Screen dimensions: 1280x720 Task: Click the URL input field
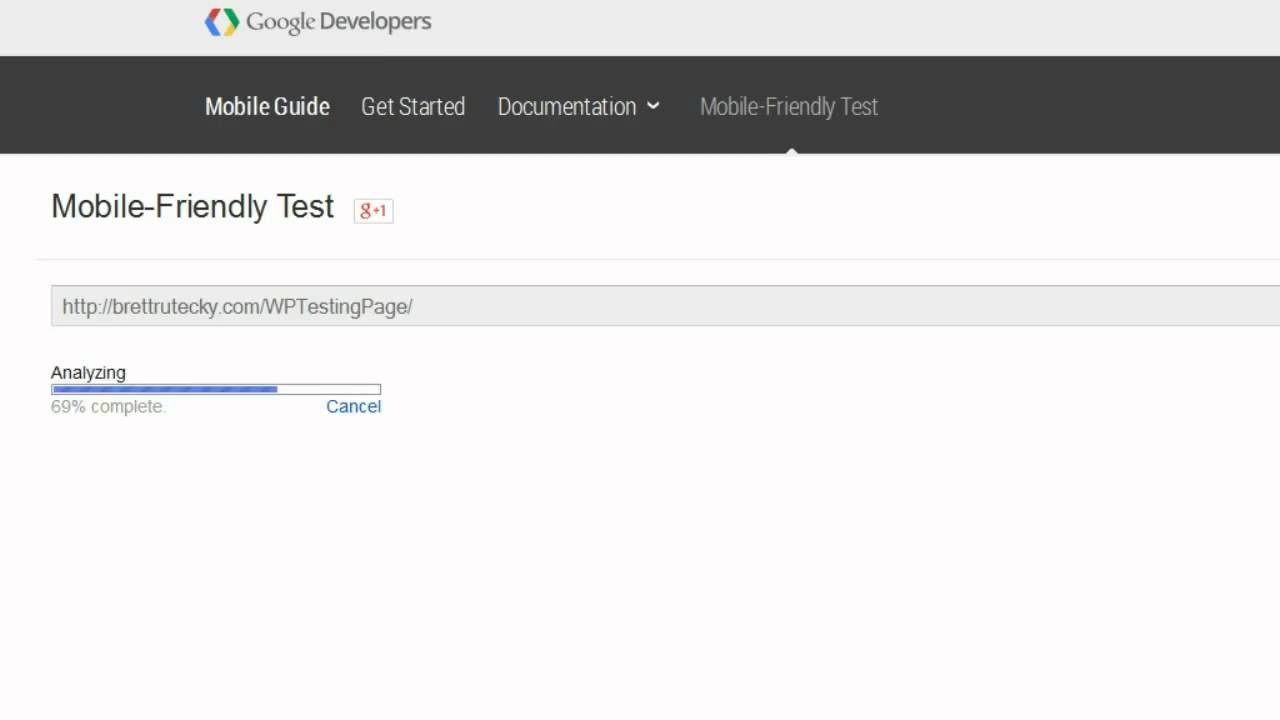[x=666, y=306]
